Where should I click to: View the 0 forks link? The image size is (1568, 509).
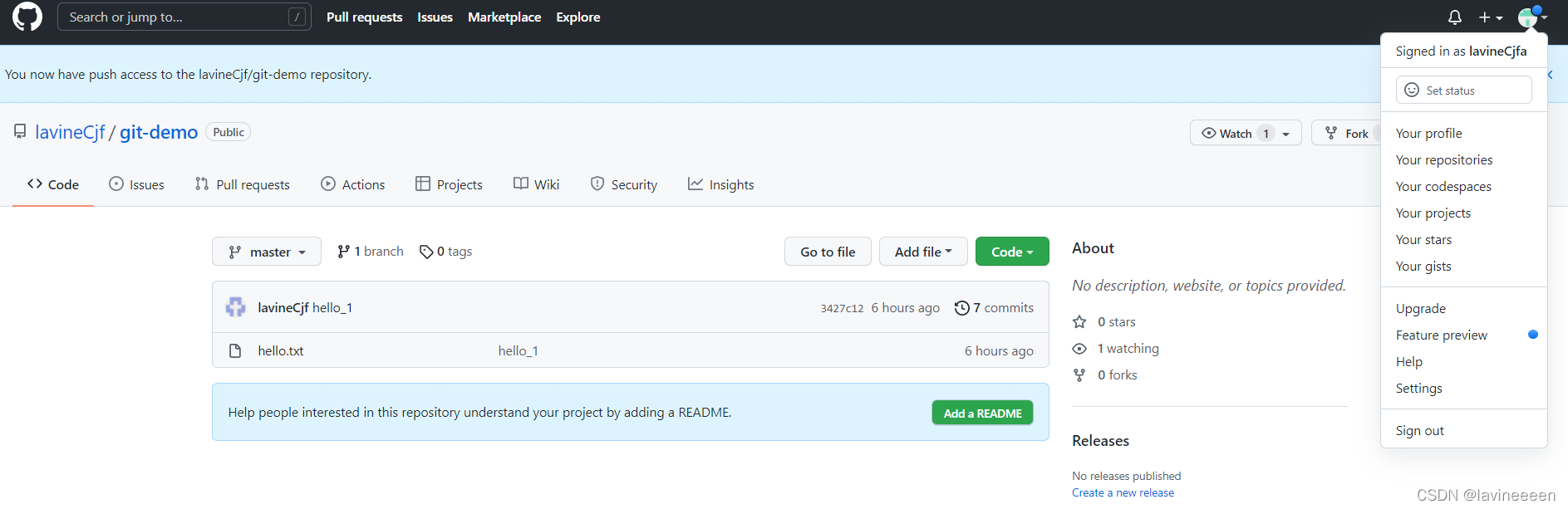point(1105,374)
